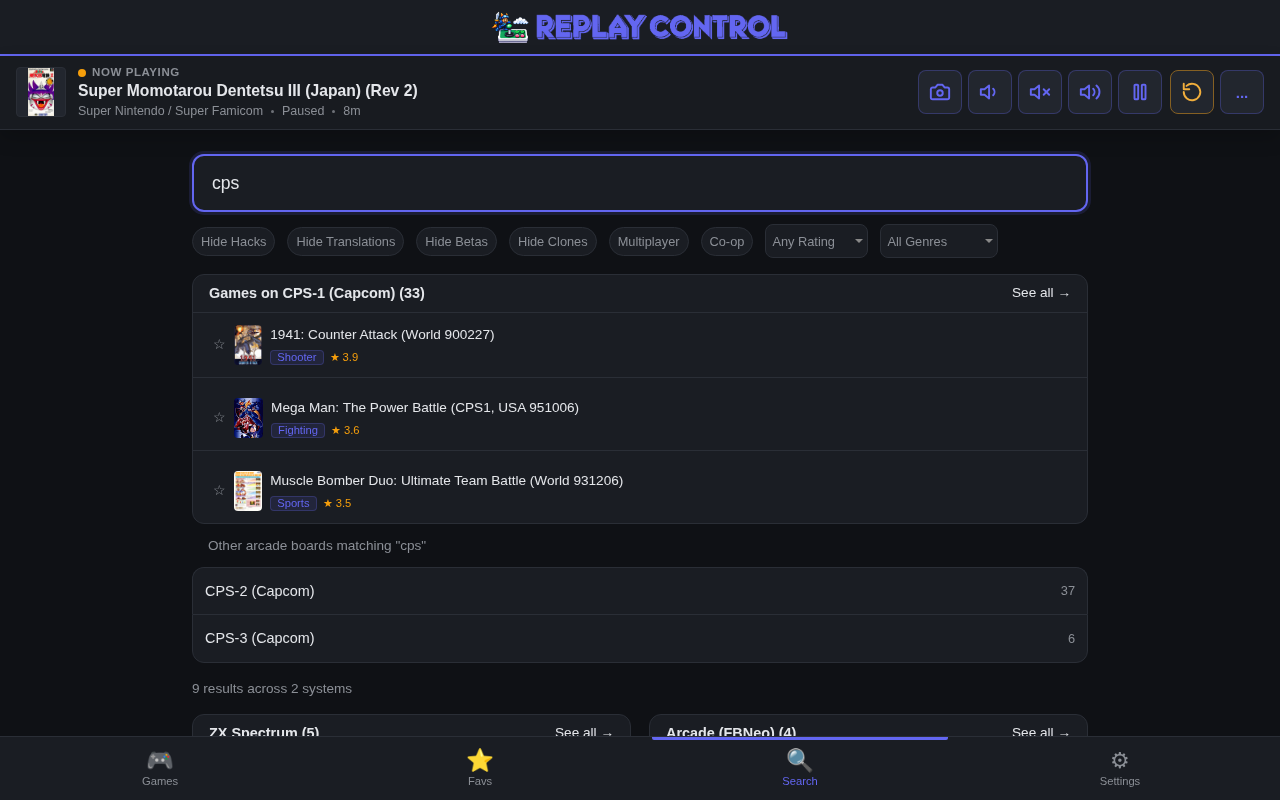1280x800 pixels.
Task: Open Muscle Bomber Duo: Ultimate Team Battle title
Action: coord(446,481)
